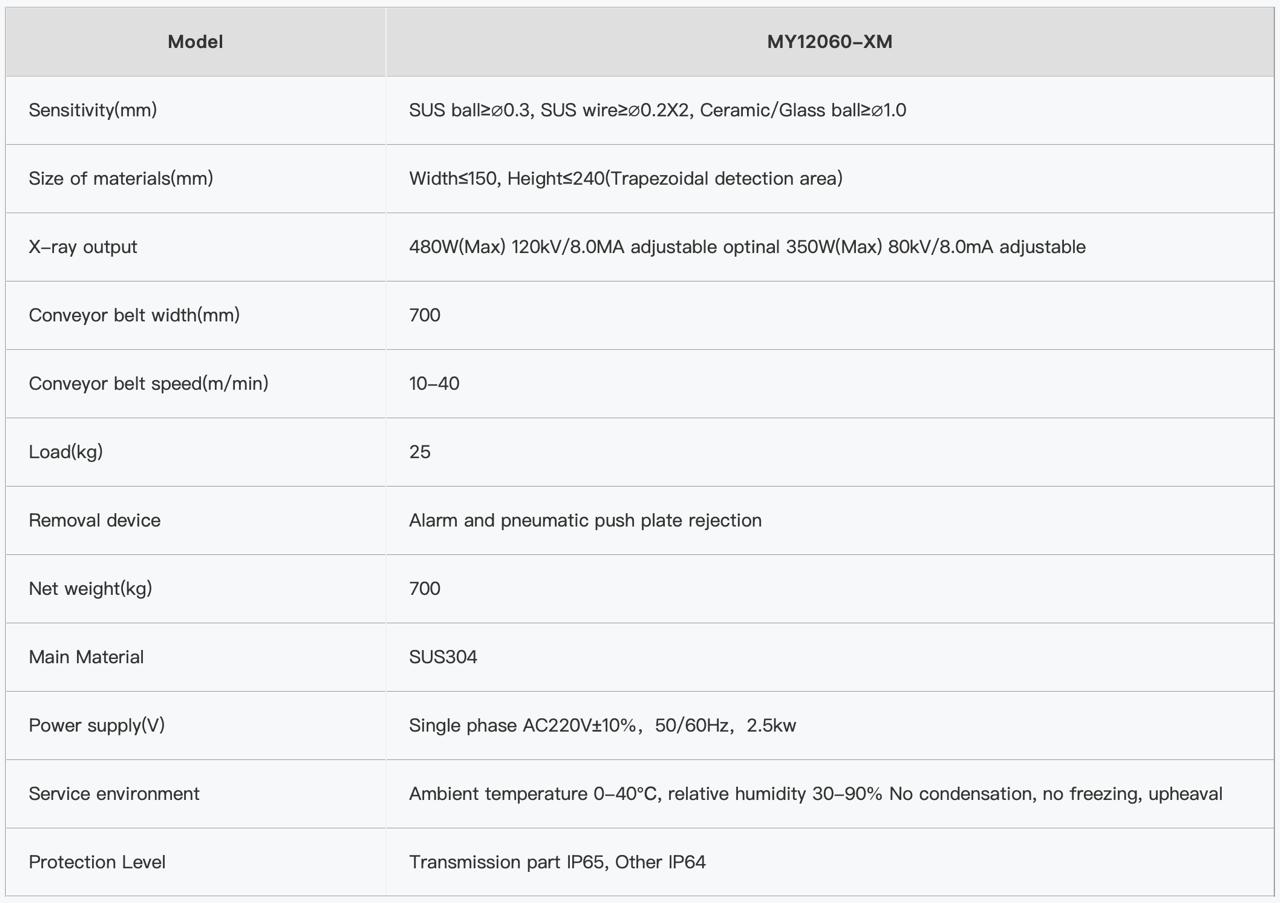Click the SUS ball sensitivity value text
The image size is (1280, 903).
657,110
